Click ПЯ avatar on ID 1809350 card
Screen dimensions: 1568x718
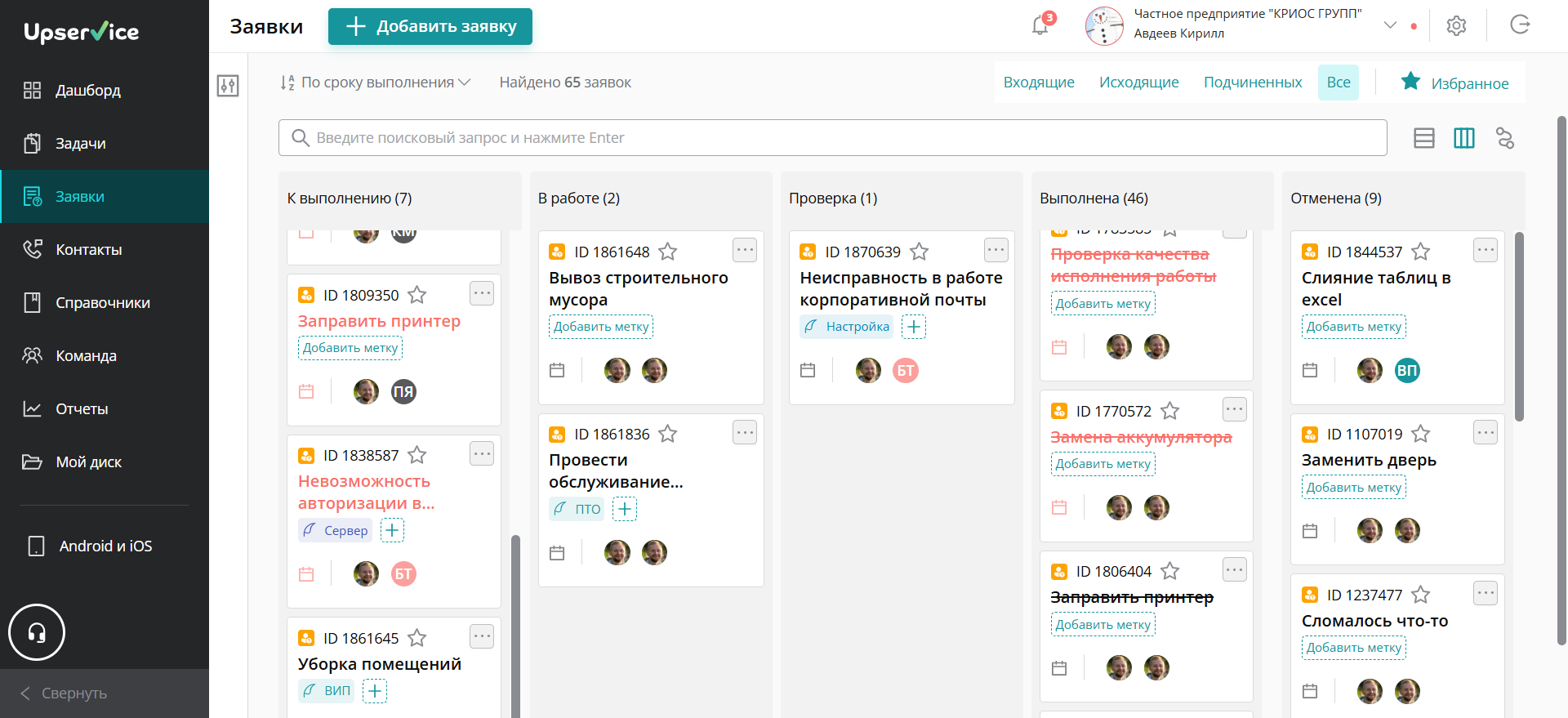point(403,391)
